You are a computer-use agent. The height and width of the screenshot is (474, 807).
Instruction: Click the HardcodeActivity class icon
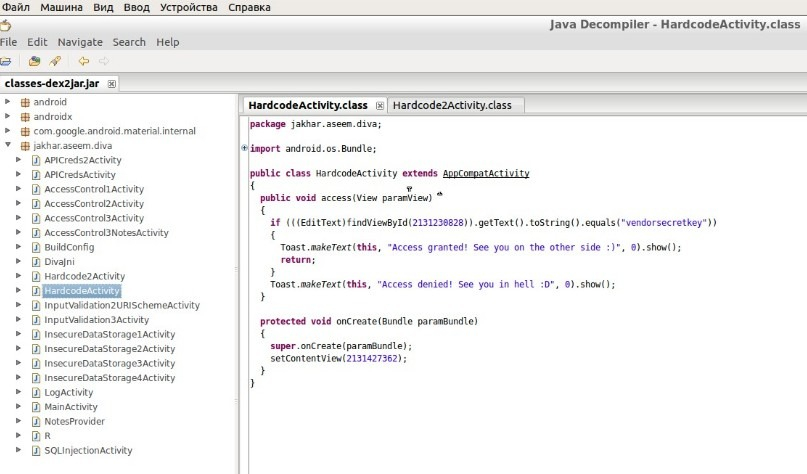(36, 291)
